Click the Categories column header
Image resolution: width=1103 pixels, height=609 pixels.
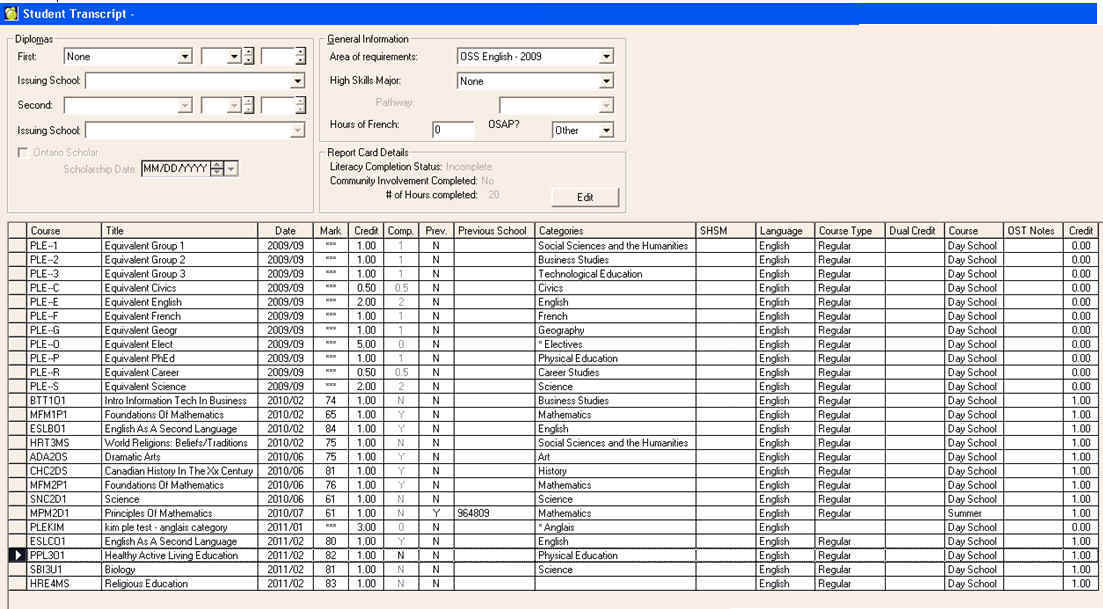point(614,231)
